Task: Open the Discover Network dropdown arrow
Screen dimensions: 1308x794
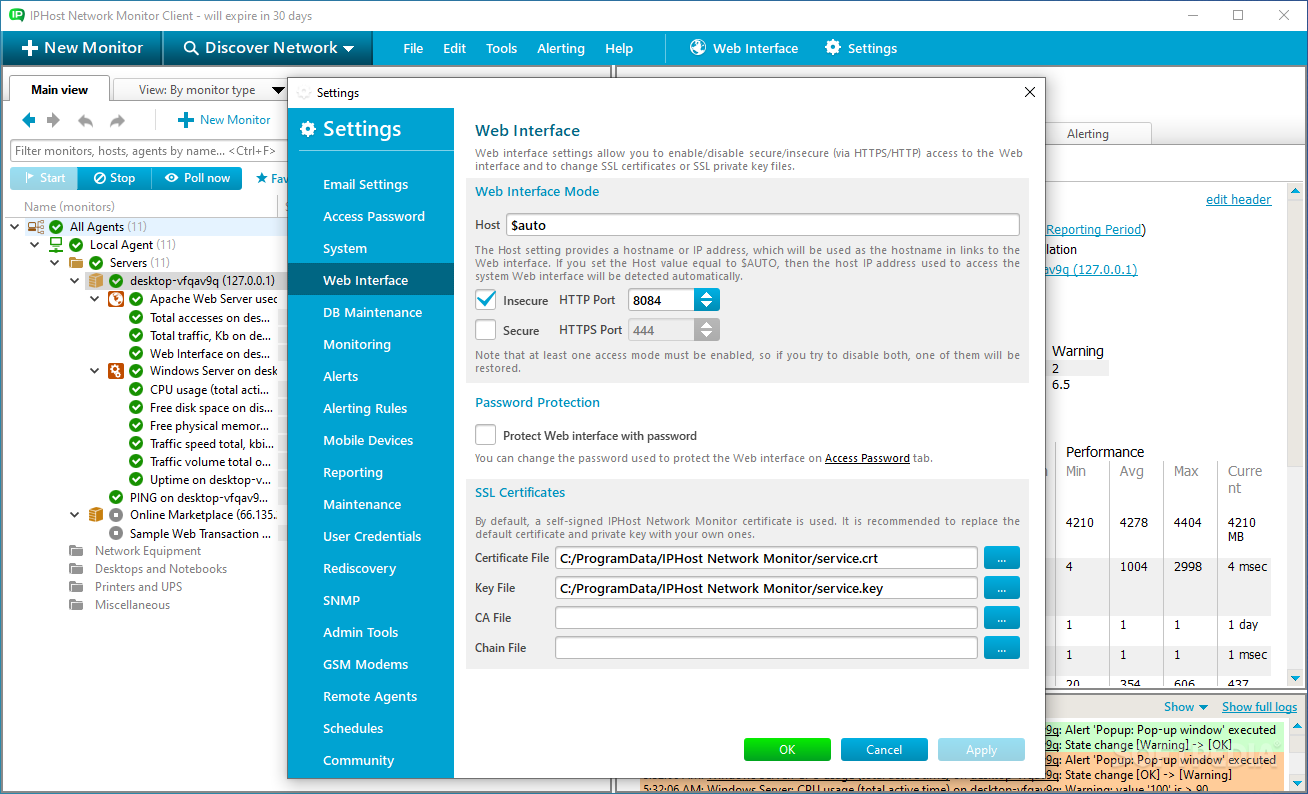Action: pyautogui.click(x=348, y=49)
